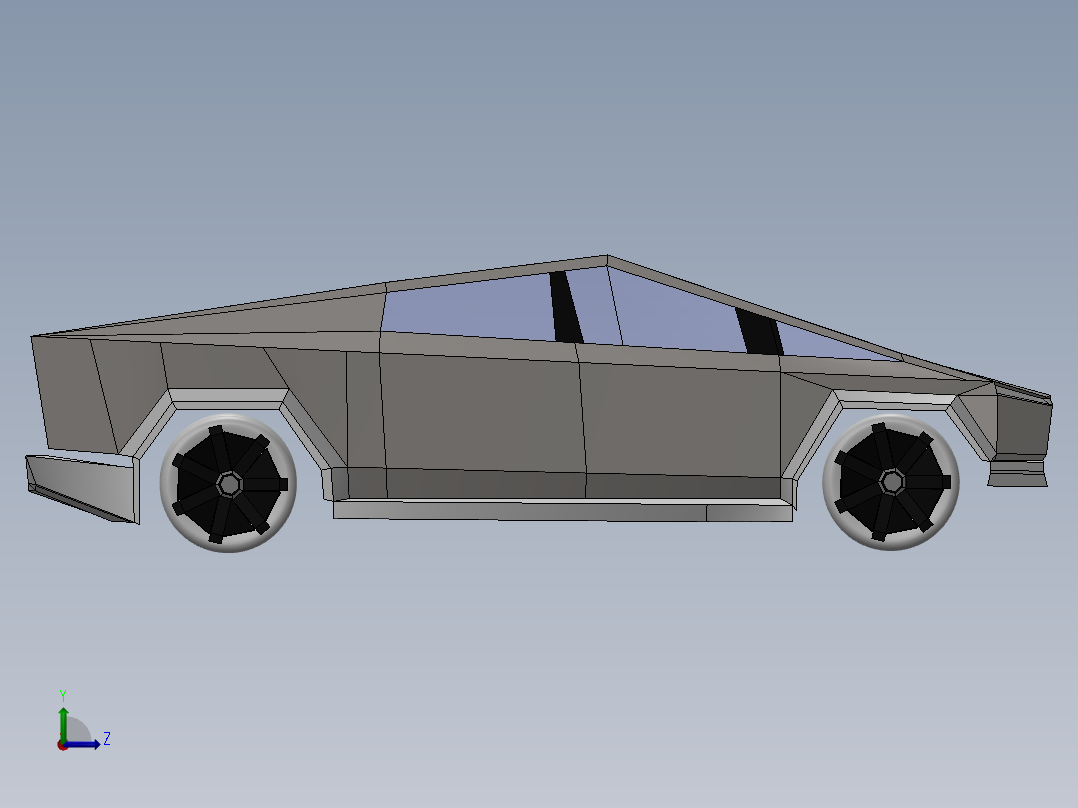
Task: Select the black pillar between the door windows
Action: click(566, 307)
